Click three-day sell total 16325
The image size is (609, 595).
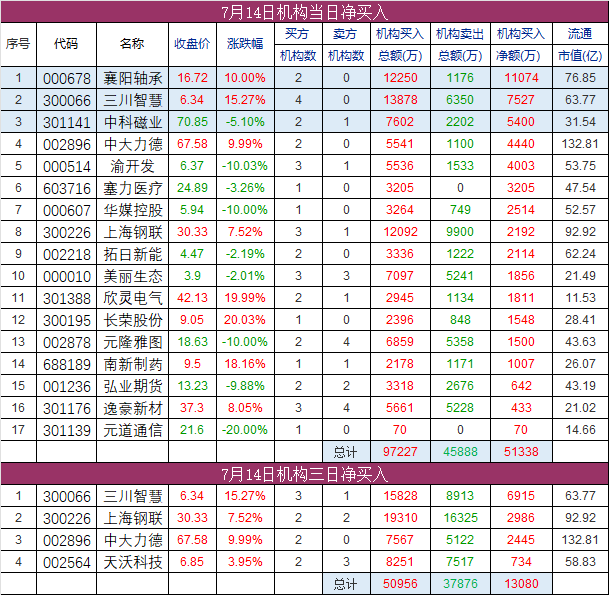click(460, 518)
